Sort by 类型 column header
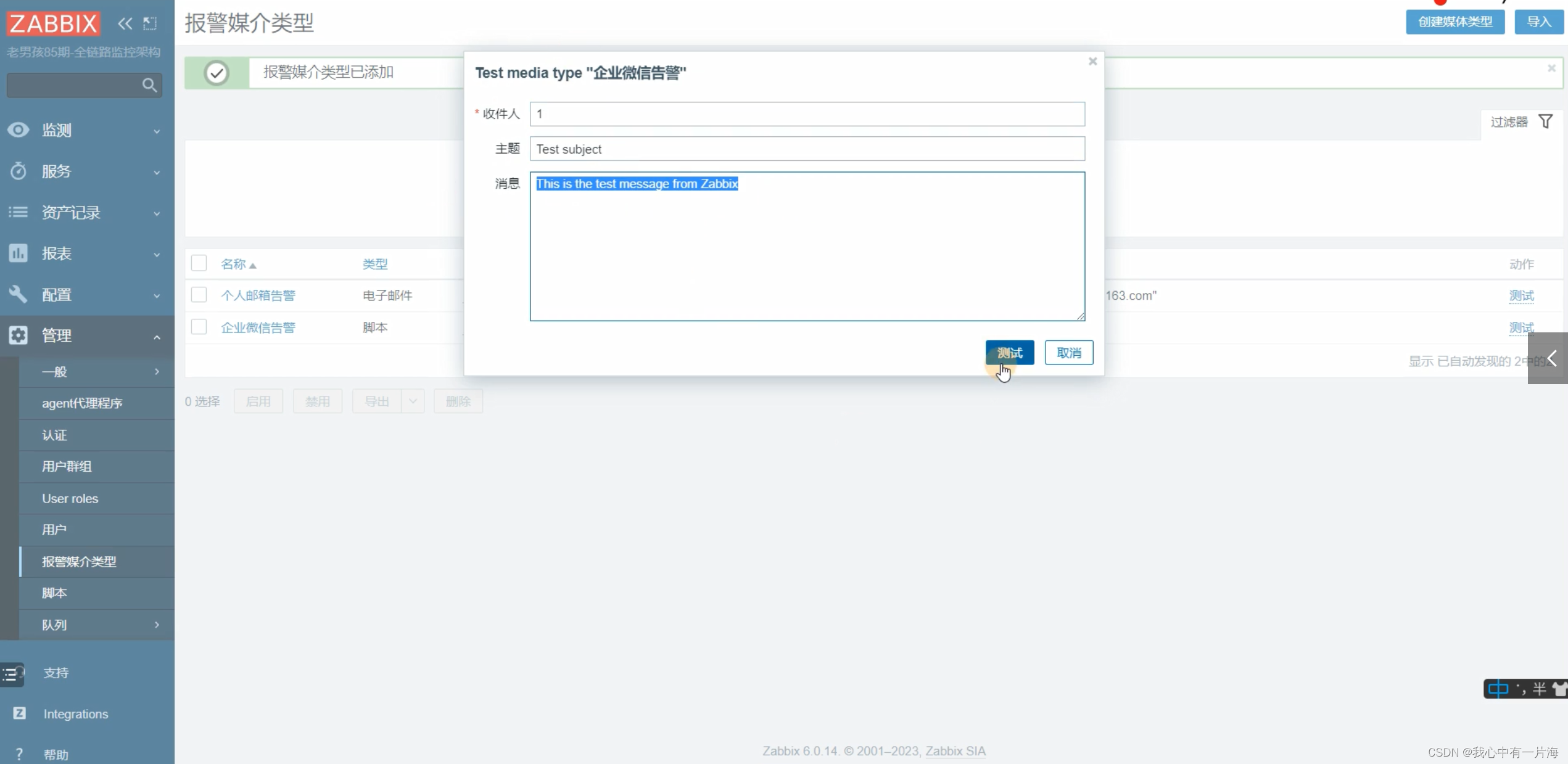 375,264
